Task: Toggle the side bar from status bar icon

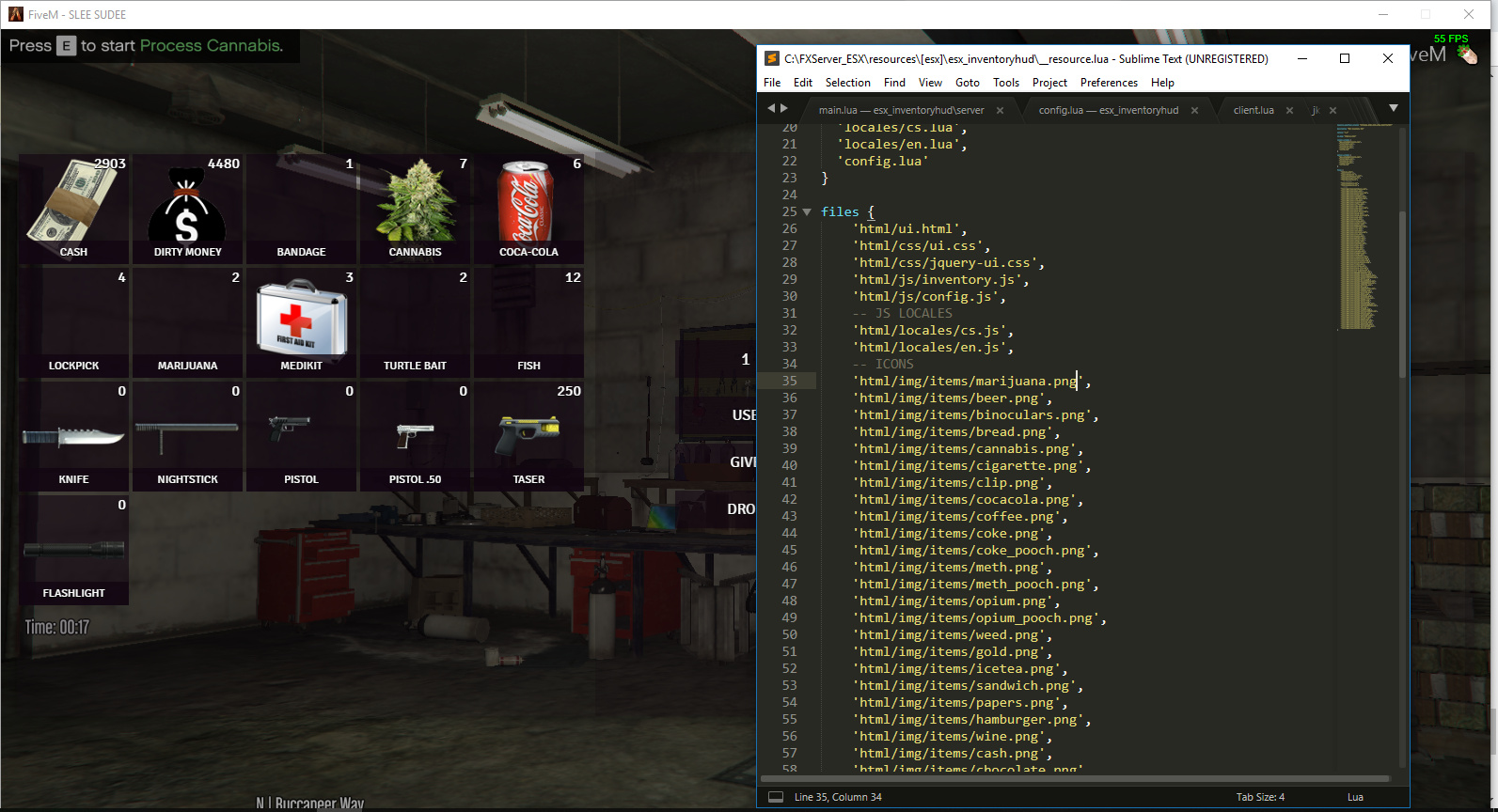Action: click(776, 797)
